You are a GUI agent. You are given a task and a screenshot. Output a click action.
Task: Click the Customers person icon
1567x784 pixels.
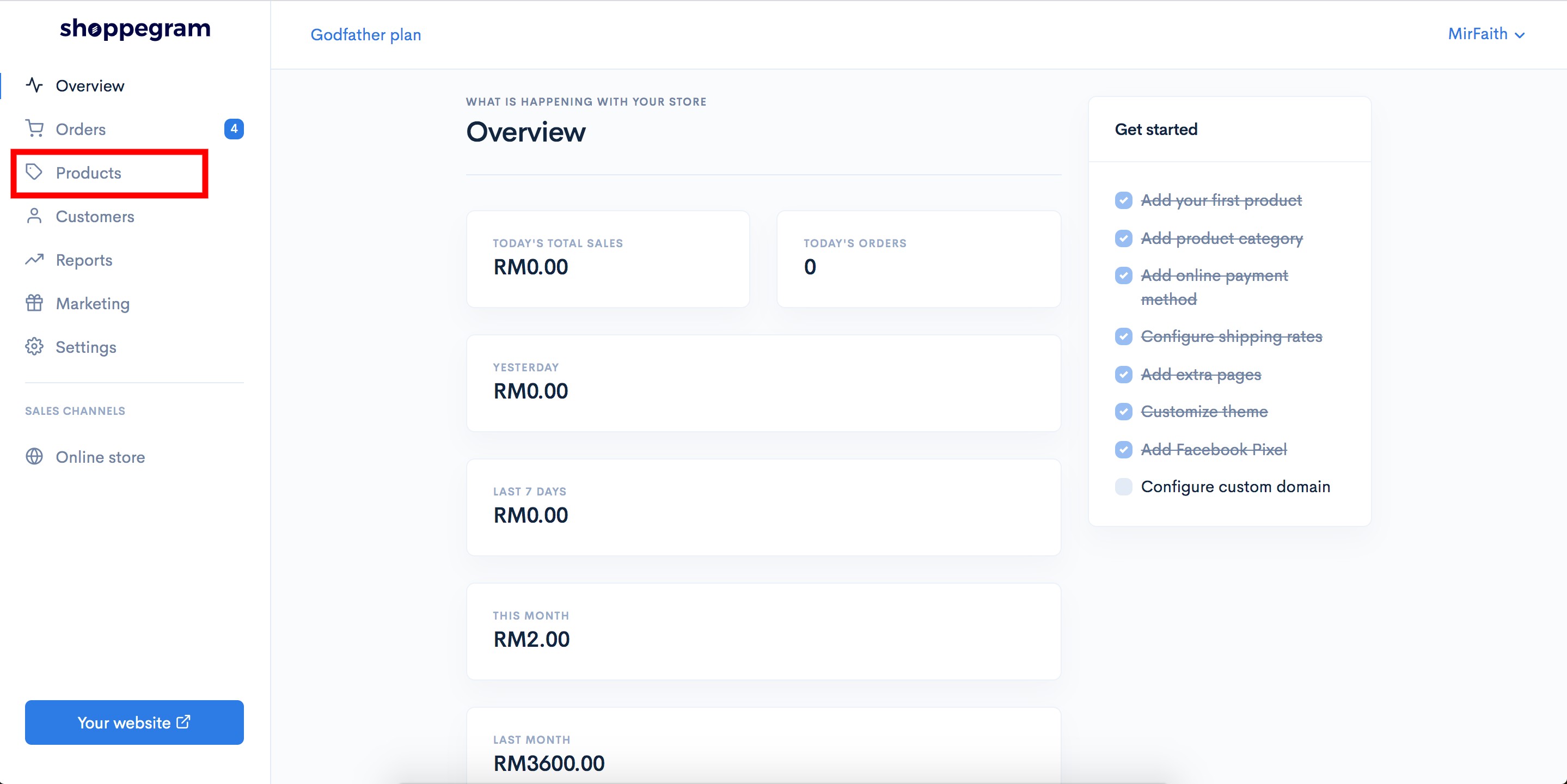[x=34, y=216]
